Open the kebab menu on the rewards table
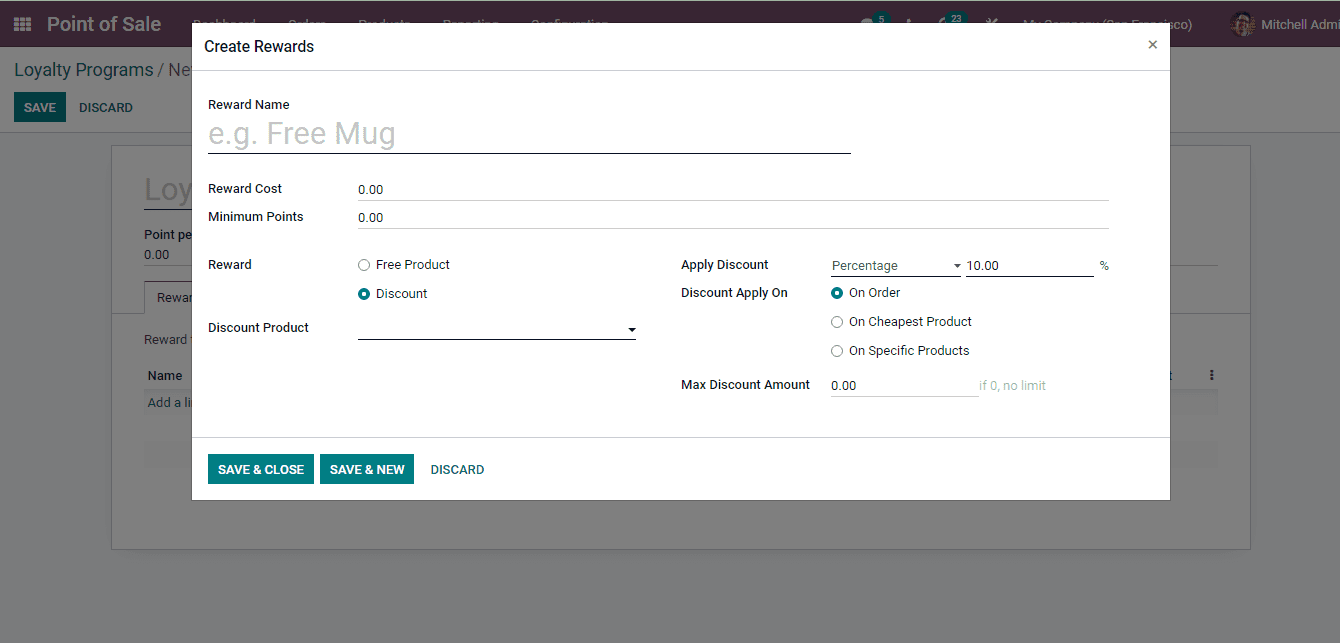Screen dimensions: 1340x643 point(1211,374)
